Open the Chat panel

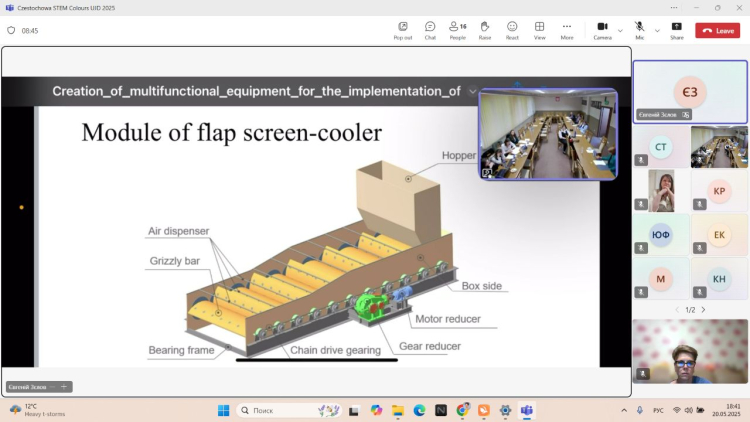pos(430,30)
